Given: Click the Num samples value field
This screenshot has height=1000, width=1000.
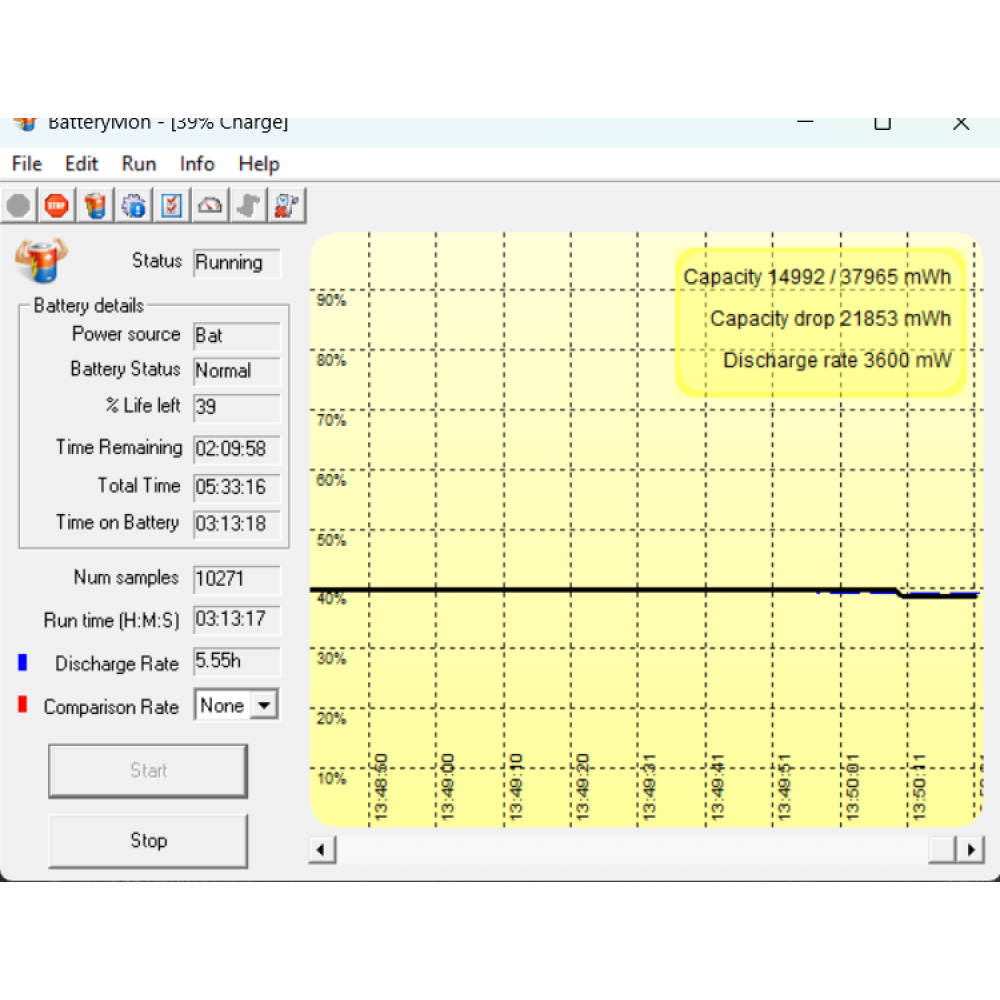Looking at the screenshot, I should 237,579.
